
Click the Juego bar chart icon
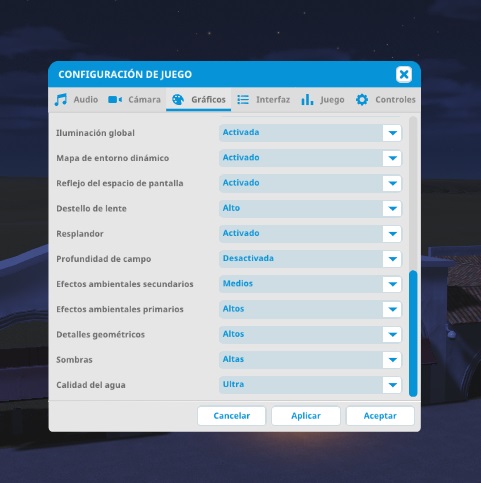pyautogui.click(x=307, y=100)
